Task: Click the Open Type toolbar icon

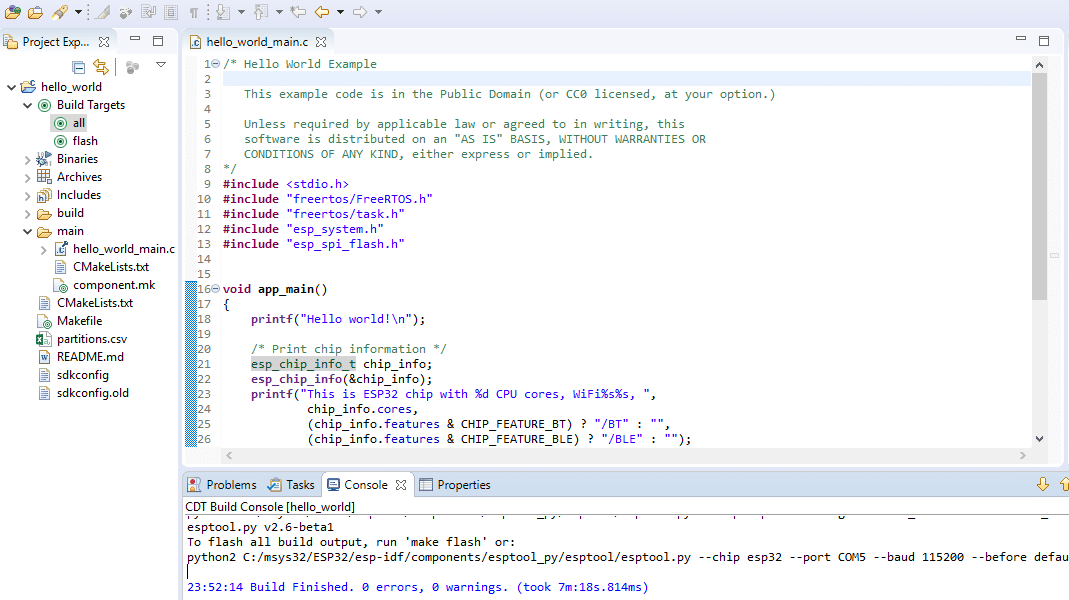Action: 13,12
